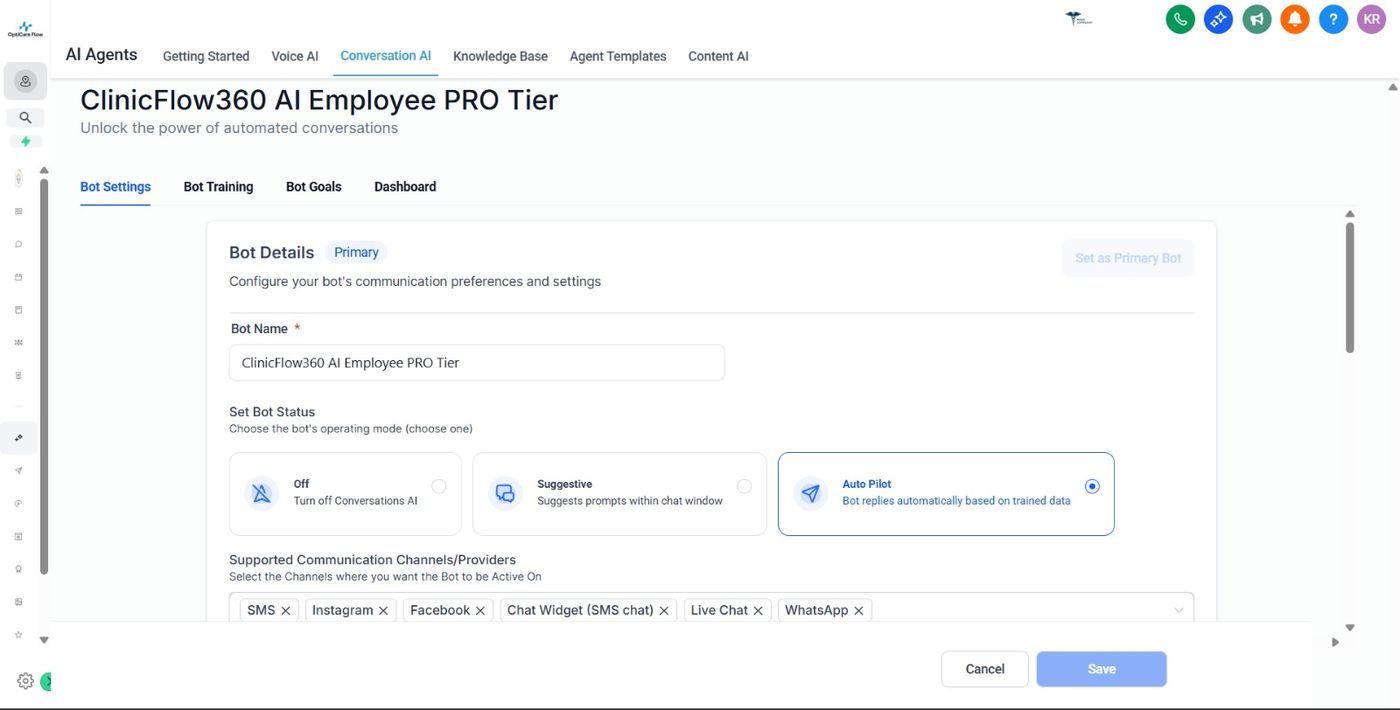Click the inner panel scroll down arrow
Image resolution: width=1400 pixels, height=710 pixels.
(1350, 628)
